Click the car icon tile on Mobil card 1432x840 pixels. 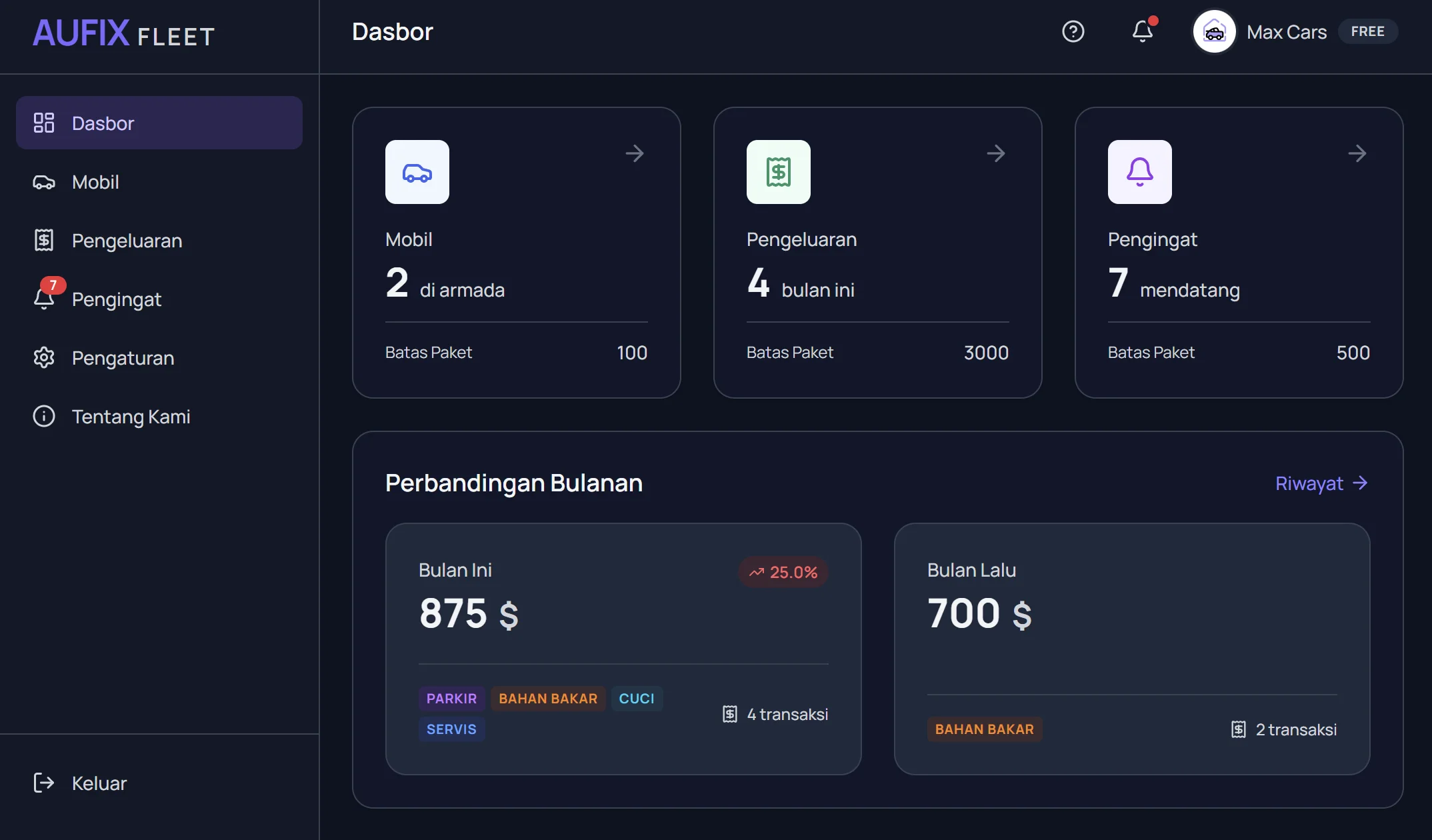[x=417, y=172]
